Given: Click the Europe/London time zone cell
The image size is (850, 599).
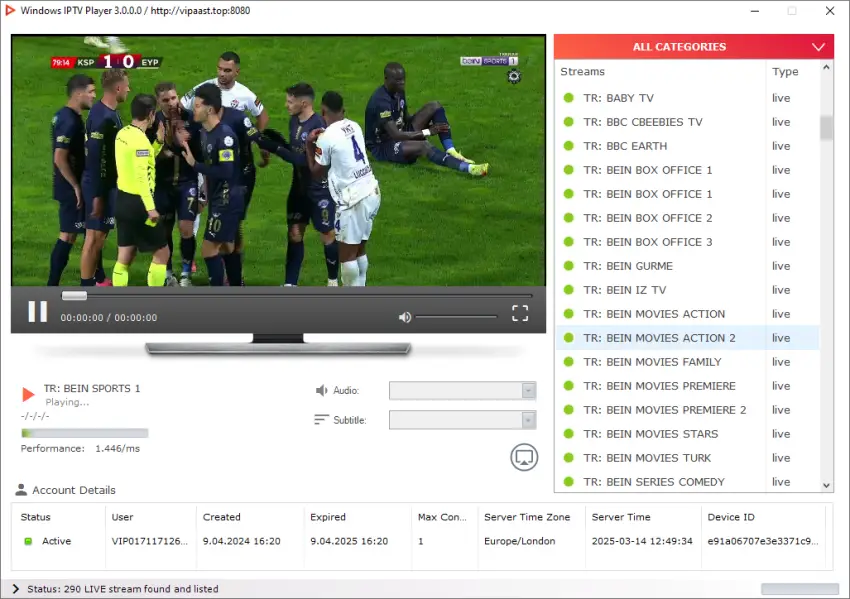Looking at the screenshot, I should click(519, 541).
